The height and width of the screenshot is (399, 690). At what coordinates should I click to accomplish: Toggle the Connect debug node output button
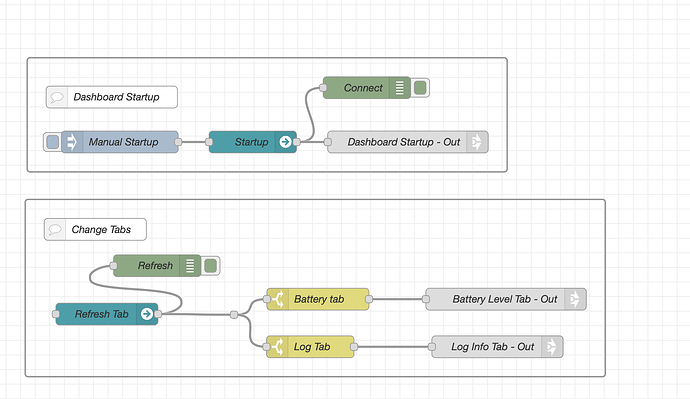[420, 88]
